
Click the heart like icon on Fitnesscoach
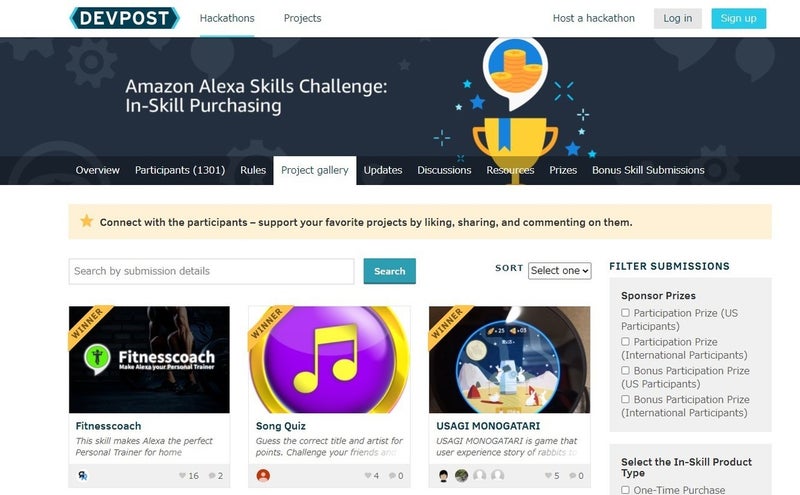point(182,476)
